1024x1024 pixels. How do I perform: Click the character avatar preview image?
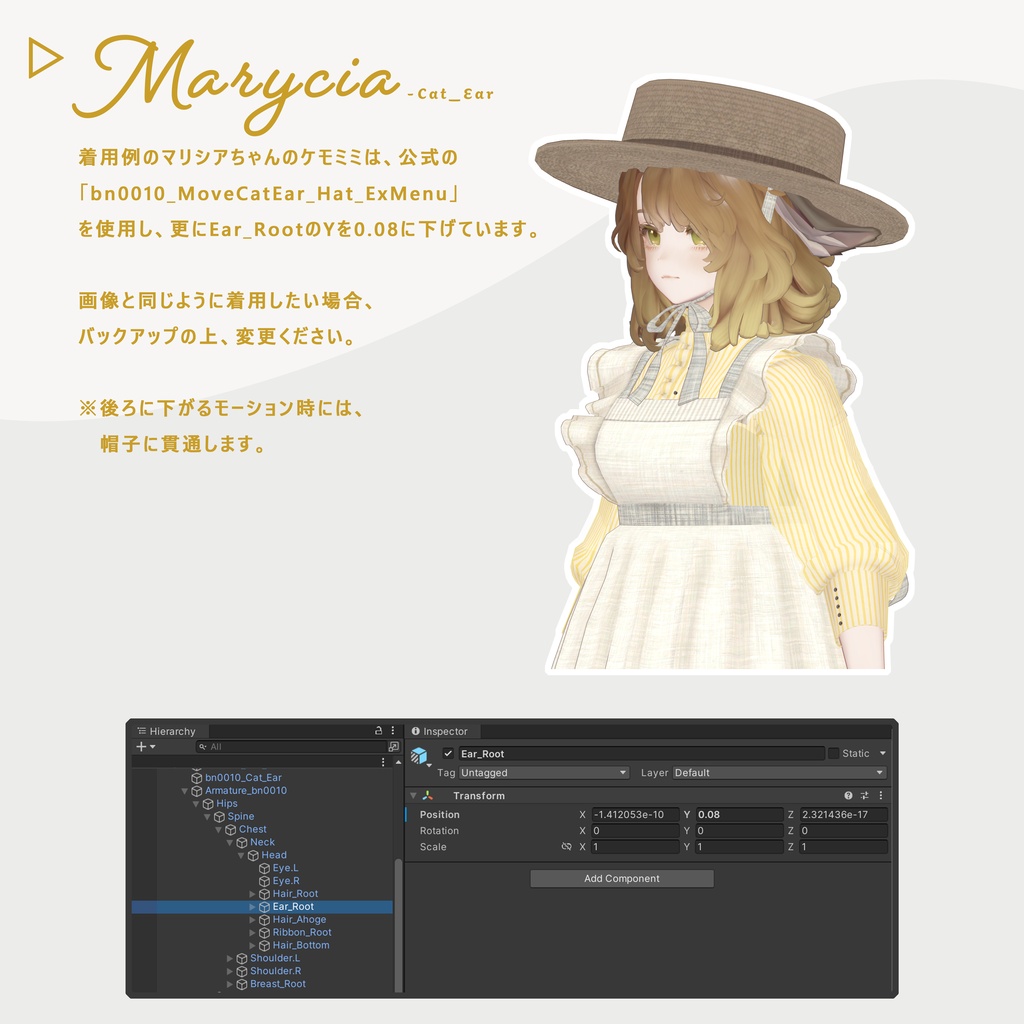722,376
